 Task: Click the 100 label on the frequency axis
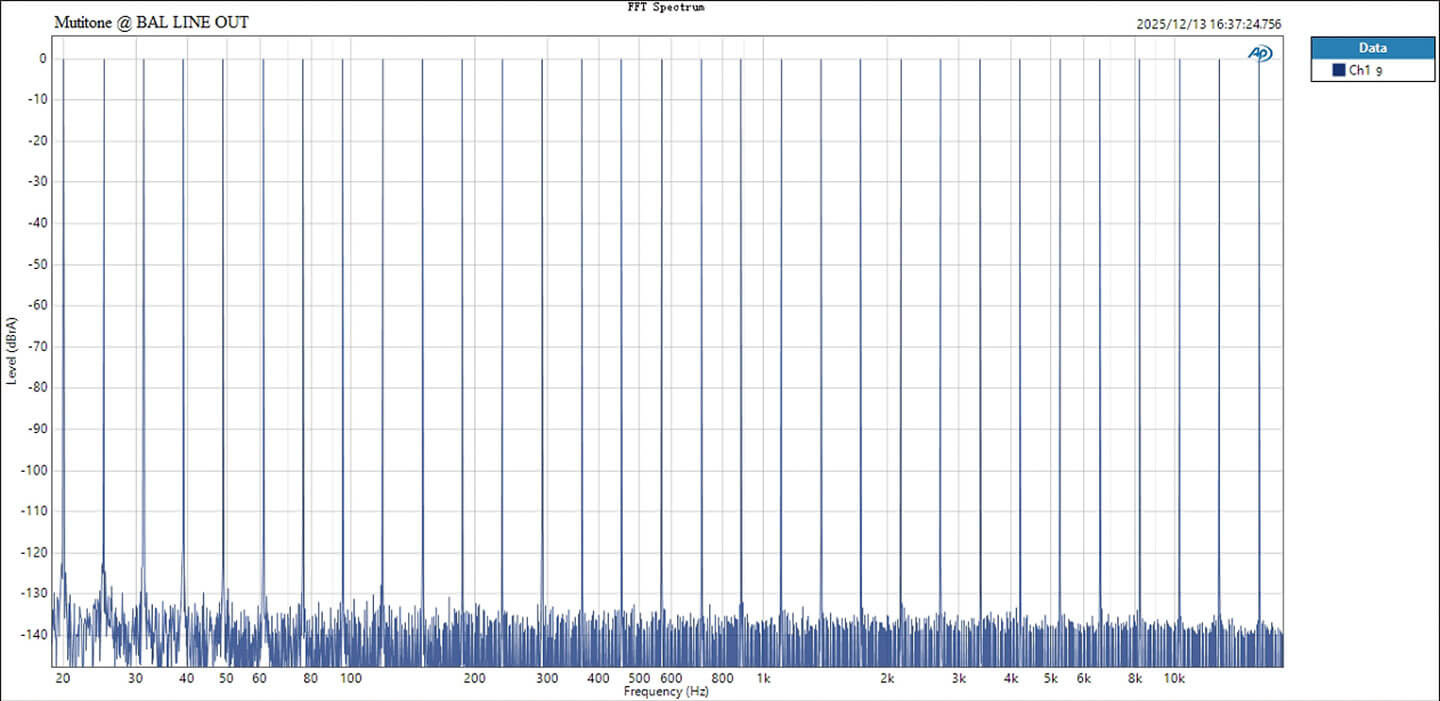(350, 679)
